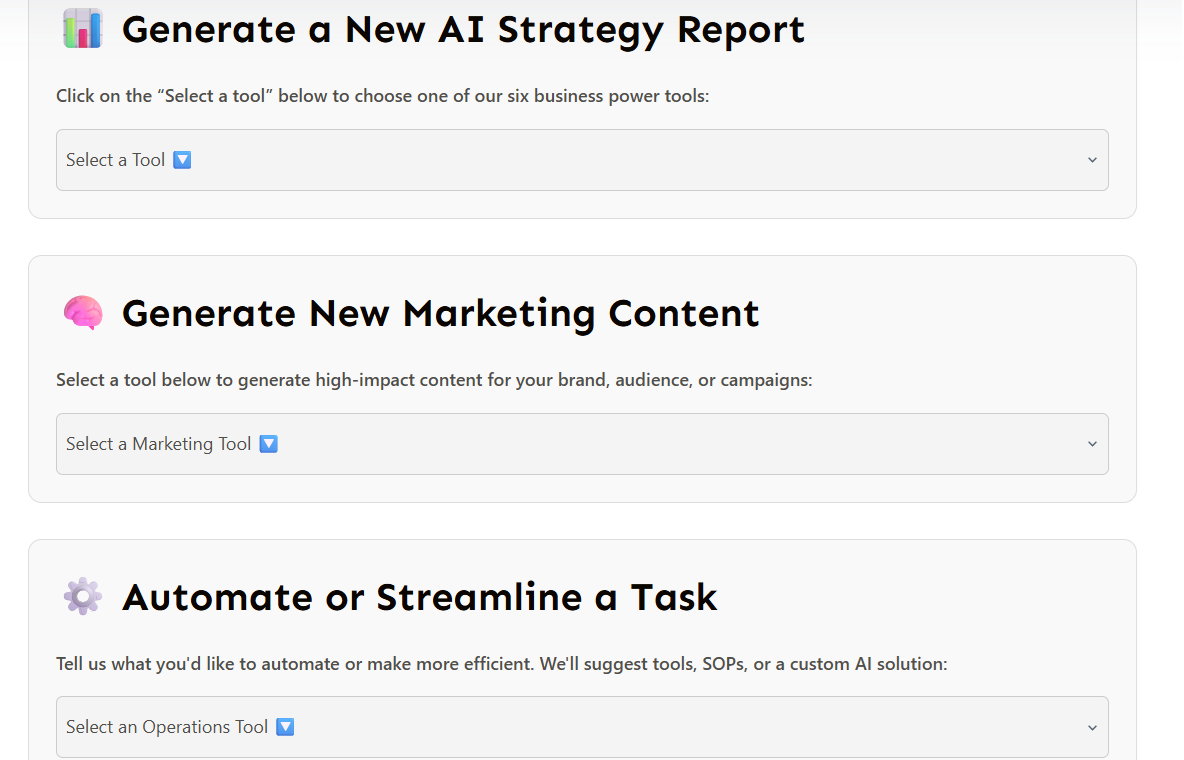Click the 'Automate or Streamline a Task' heading

[419, 598]
